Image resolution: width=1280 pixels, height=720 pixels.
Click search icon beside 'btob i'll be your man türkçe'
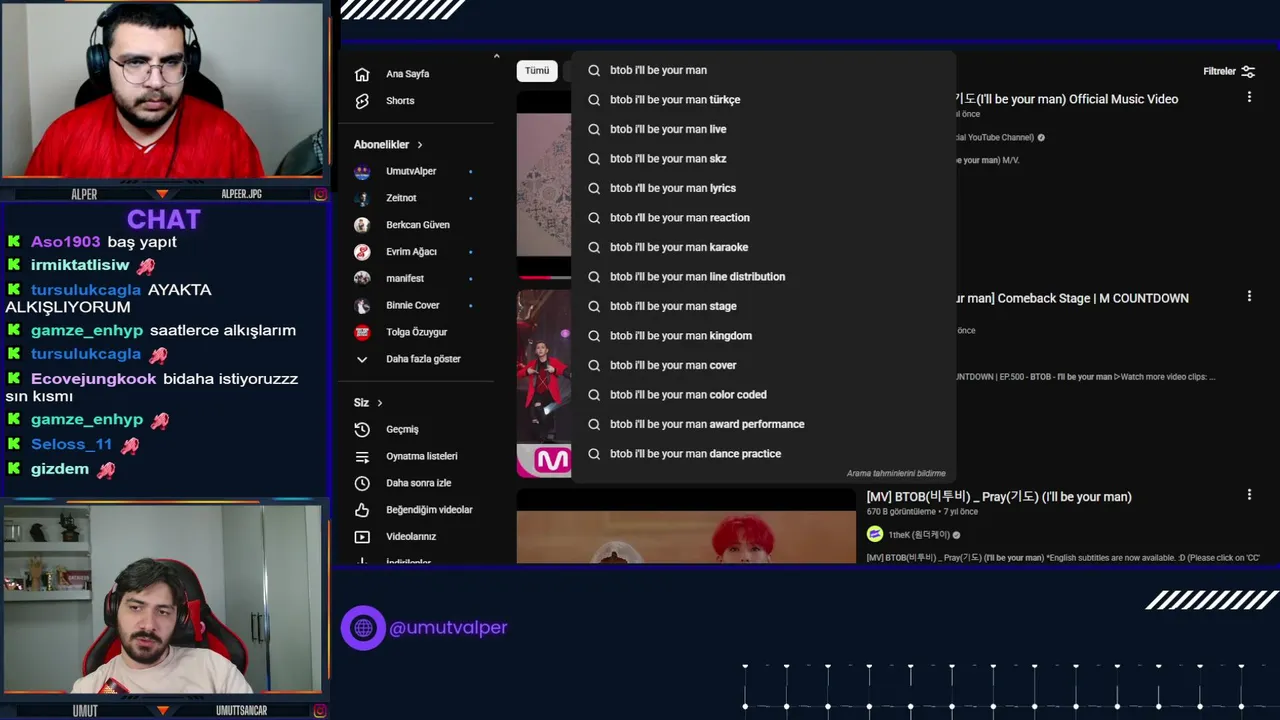[x=594, y=100]
